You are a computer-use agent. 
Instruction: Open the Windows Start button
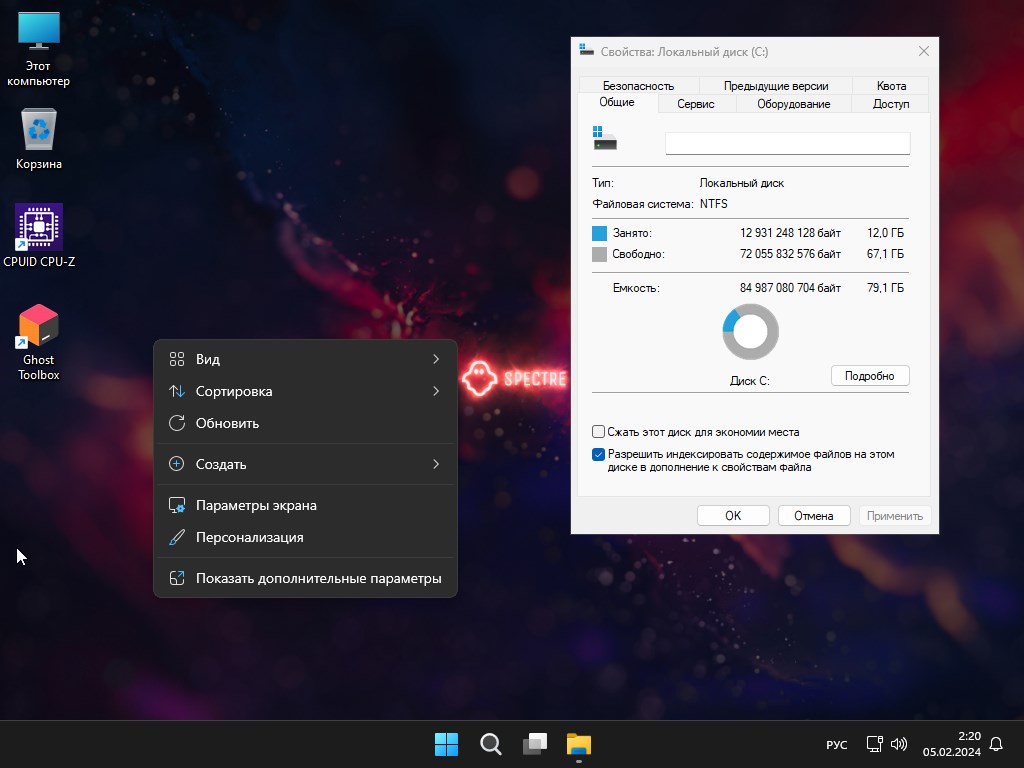[x=447, y=744]
